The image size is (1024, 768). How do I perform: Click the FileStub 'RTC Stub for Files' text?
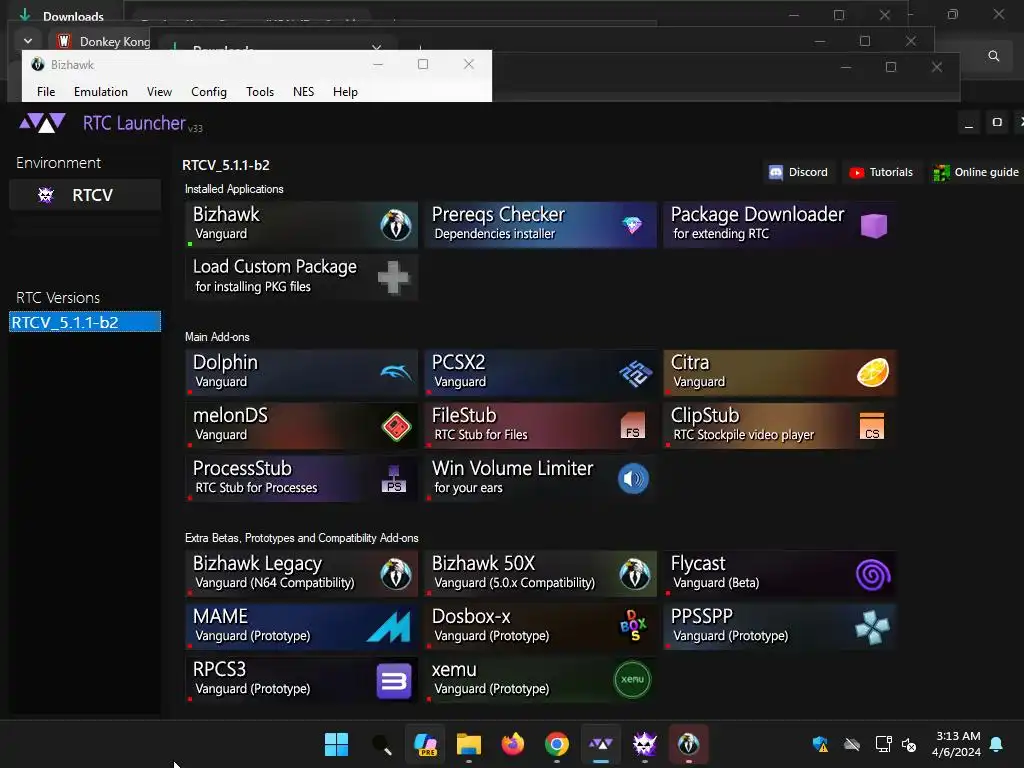pyautogui.click(x=481, y=435)
